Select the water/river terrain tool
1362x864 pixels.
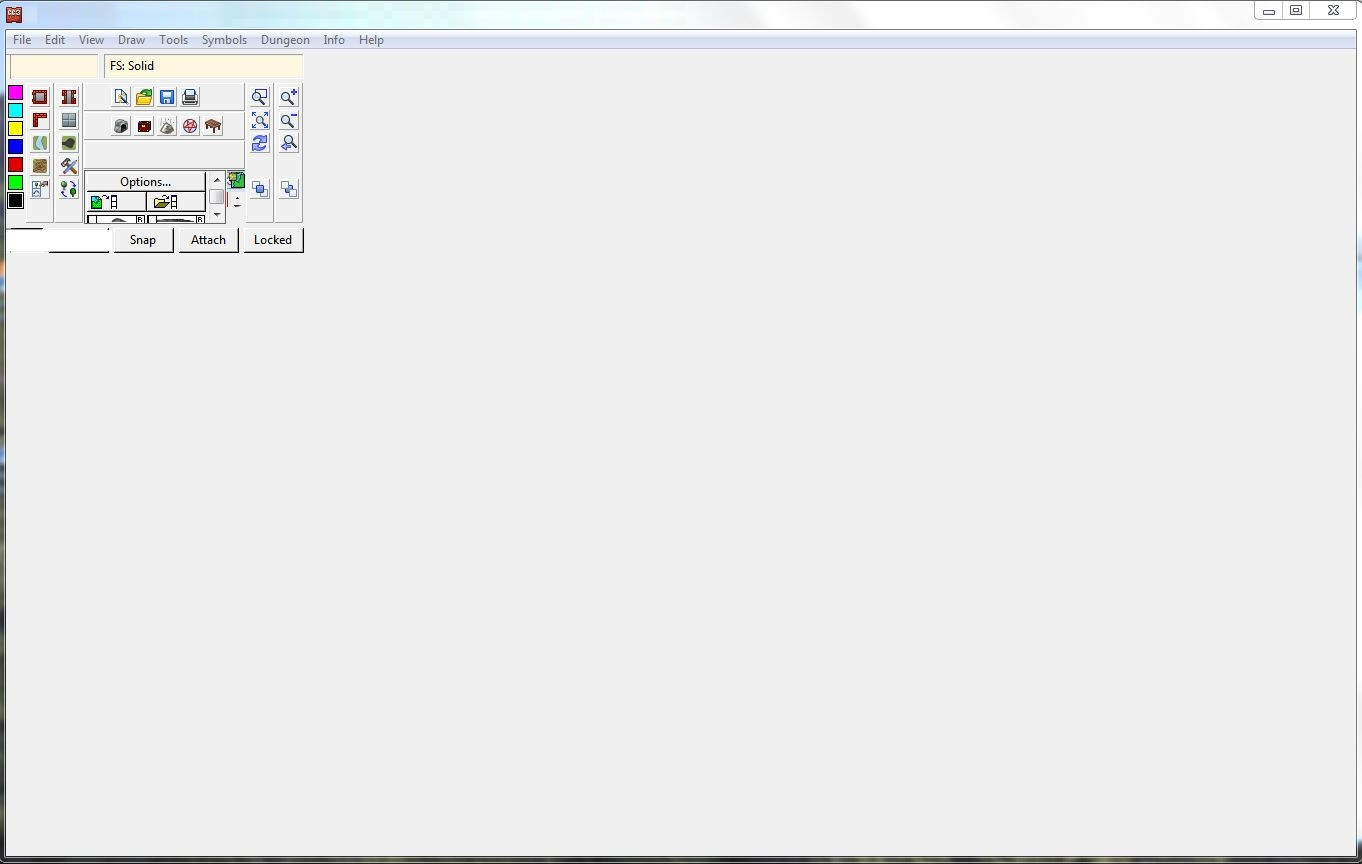click(x=40, y=143)
